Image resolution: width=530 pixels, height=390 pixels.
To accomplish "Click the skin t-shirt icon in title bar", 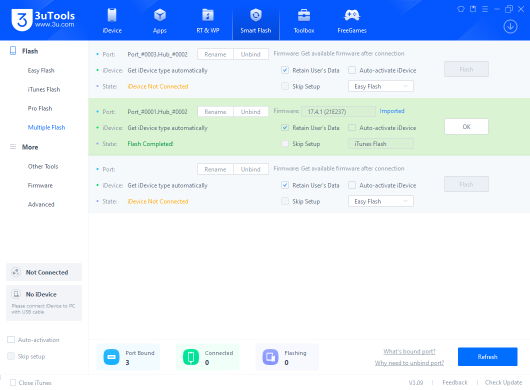I will [461, 9].
